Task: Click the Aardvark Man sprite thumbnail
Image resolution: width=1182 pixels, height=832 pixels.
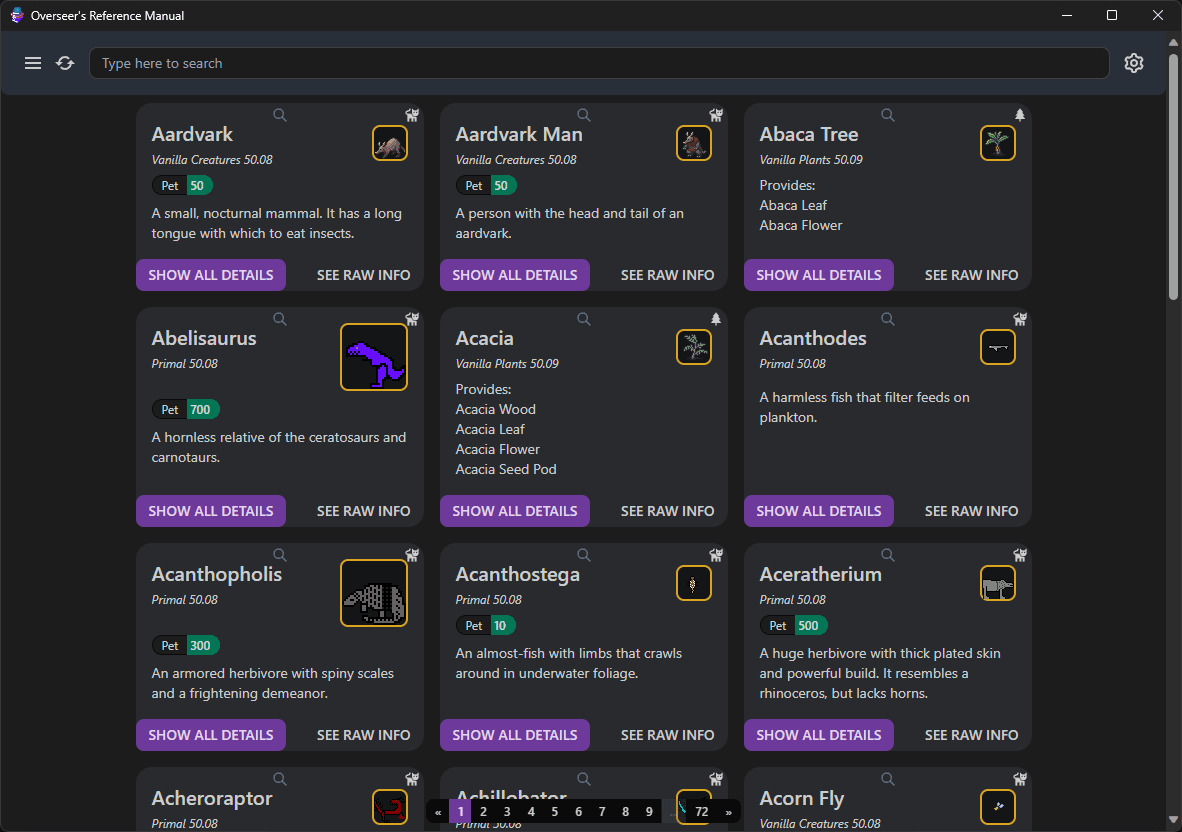Action: (694, 143)
